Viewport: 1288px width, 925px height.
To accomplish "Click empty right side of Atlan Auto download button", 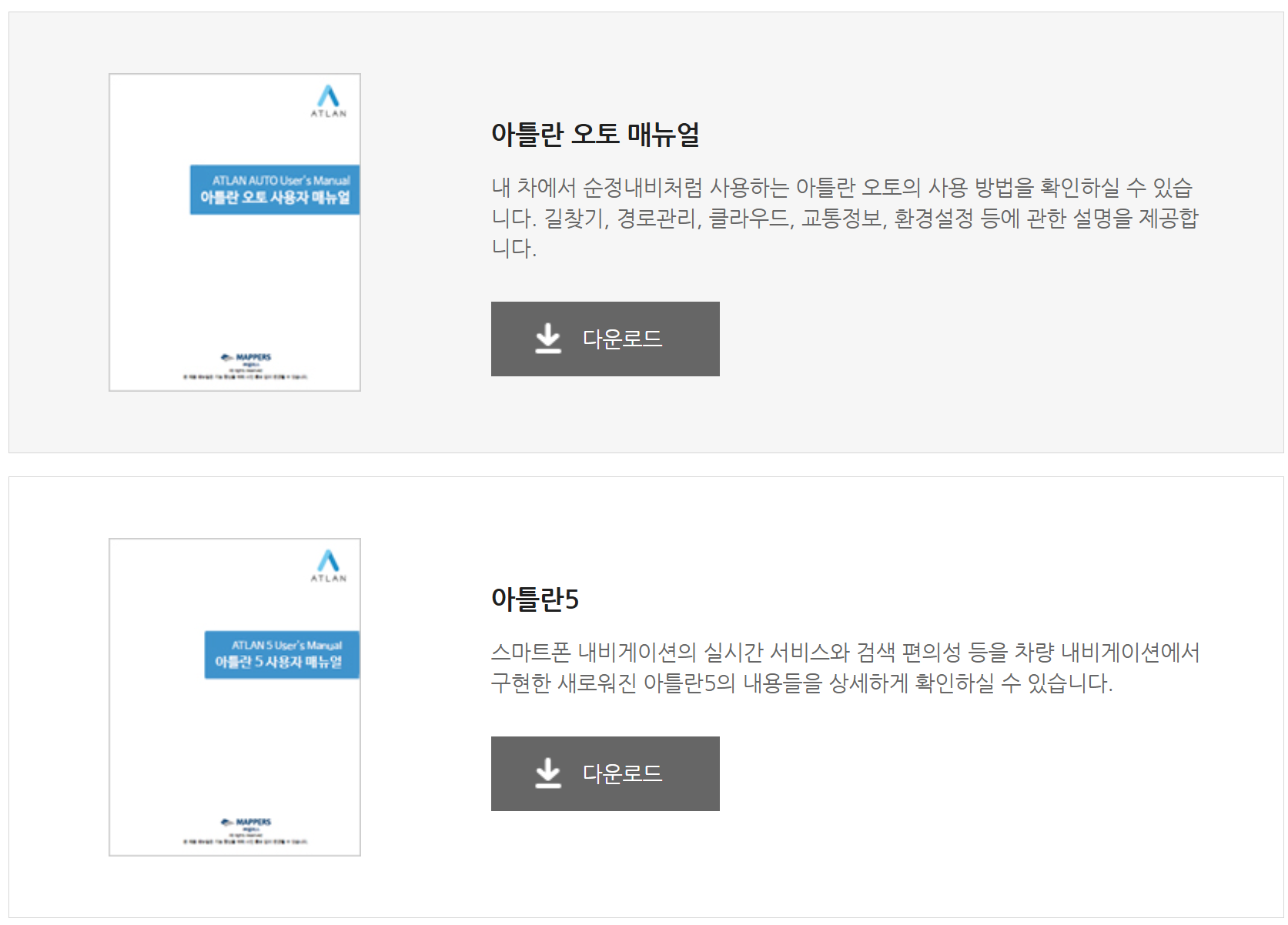I will tap(693, 339).
